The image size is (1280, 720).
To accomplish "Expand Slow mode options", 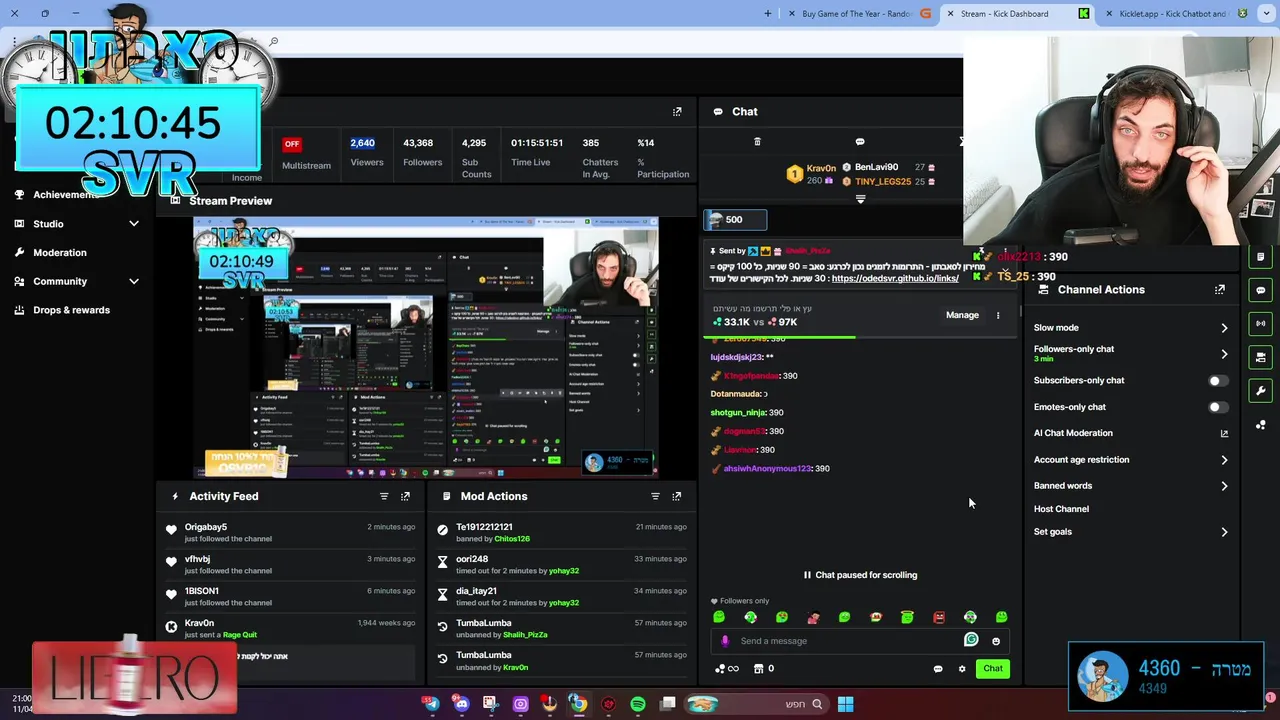I will (1224, 328).
